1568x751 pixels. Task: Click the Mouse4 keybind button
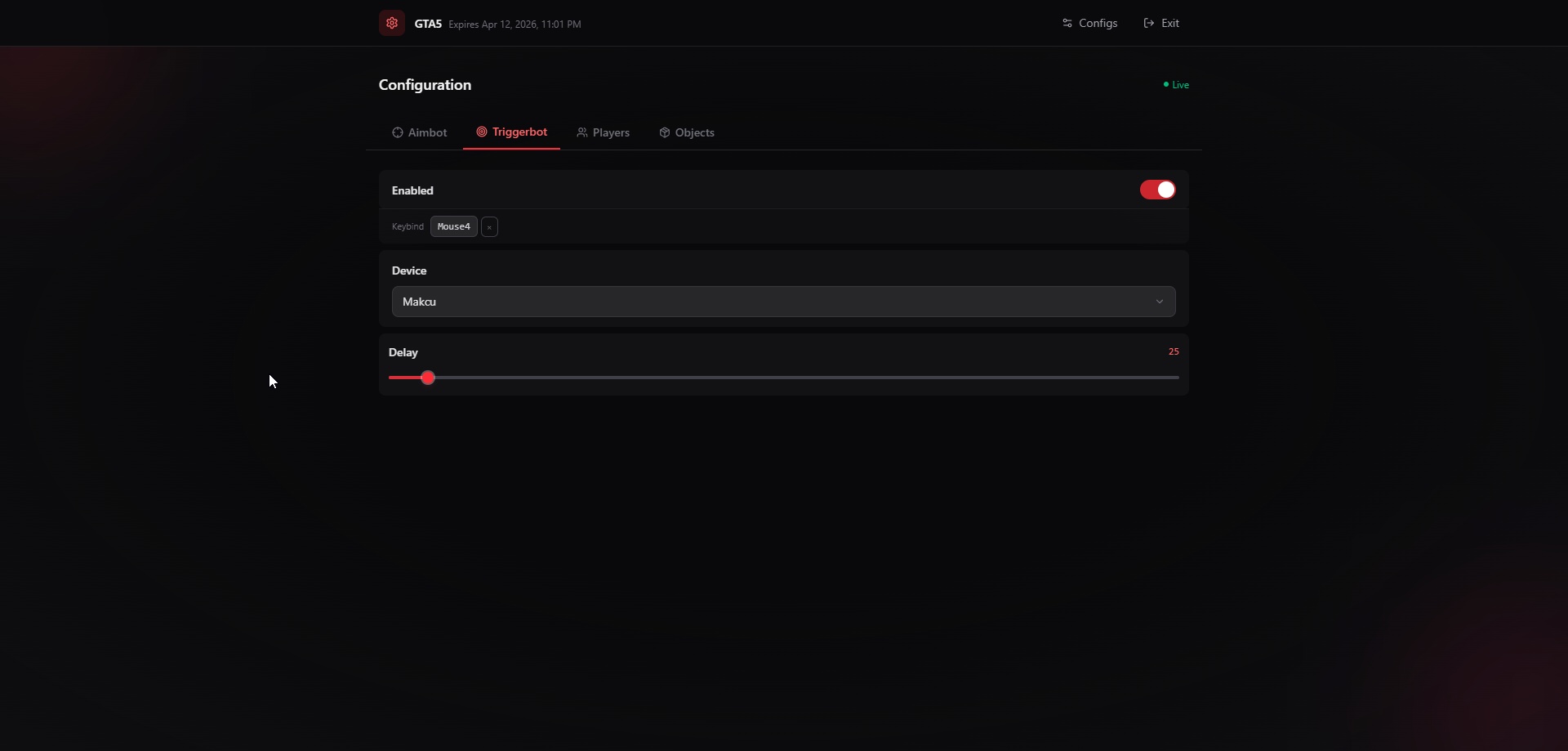point(453,226)
